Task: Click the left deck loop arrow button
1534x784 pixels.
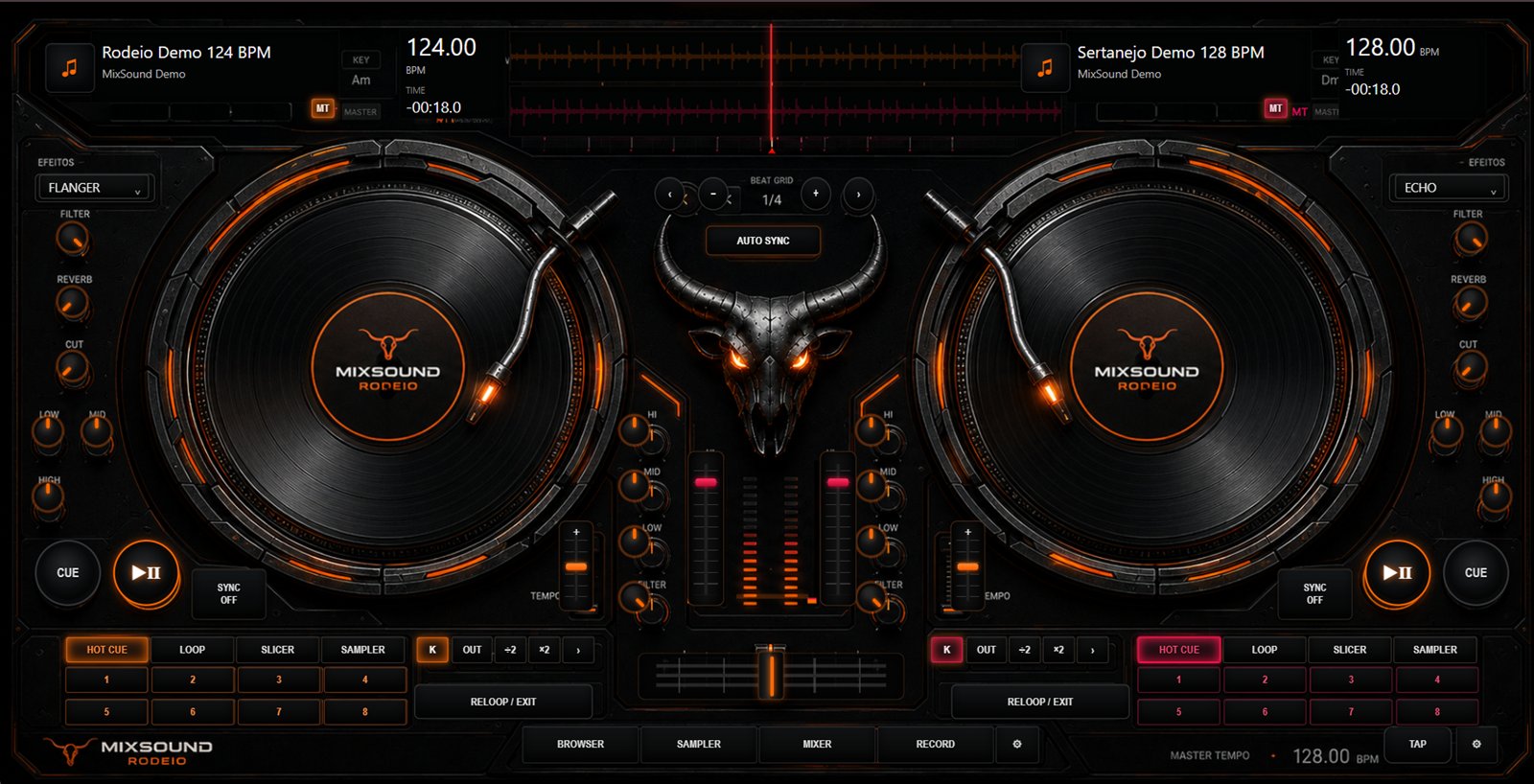Action: (578, 650)
